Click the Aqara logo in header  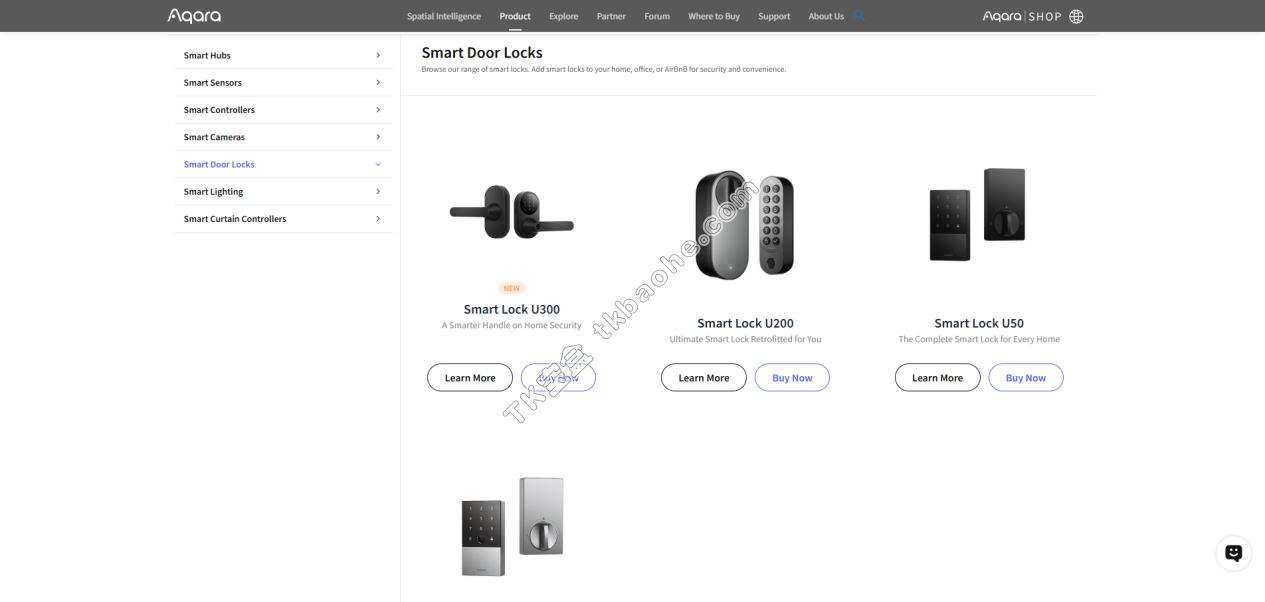tap(194, 16)
